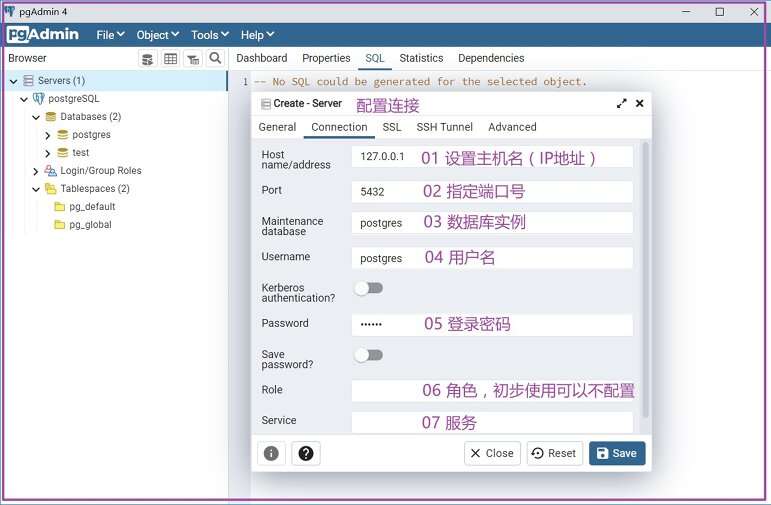Image resolution: width=771 pixels, height=505 pixels.
Task: Click the Reset button
Action: (554, 453)
